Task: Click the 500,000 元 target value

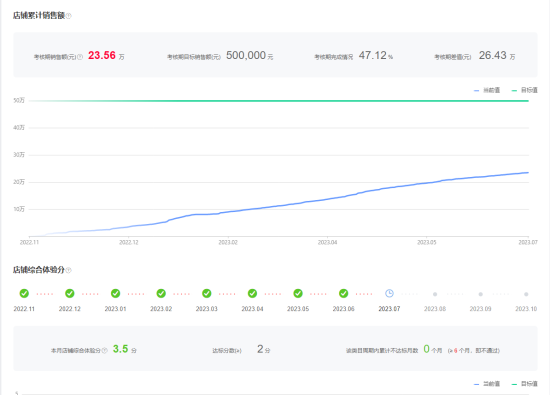Action: tap(249, 55)
